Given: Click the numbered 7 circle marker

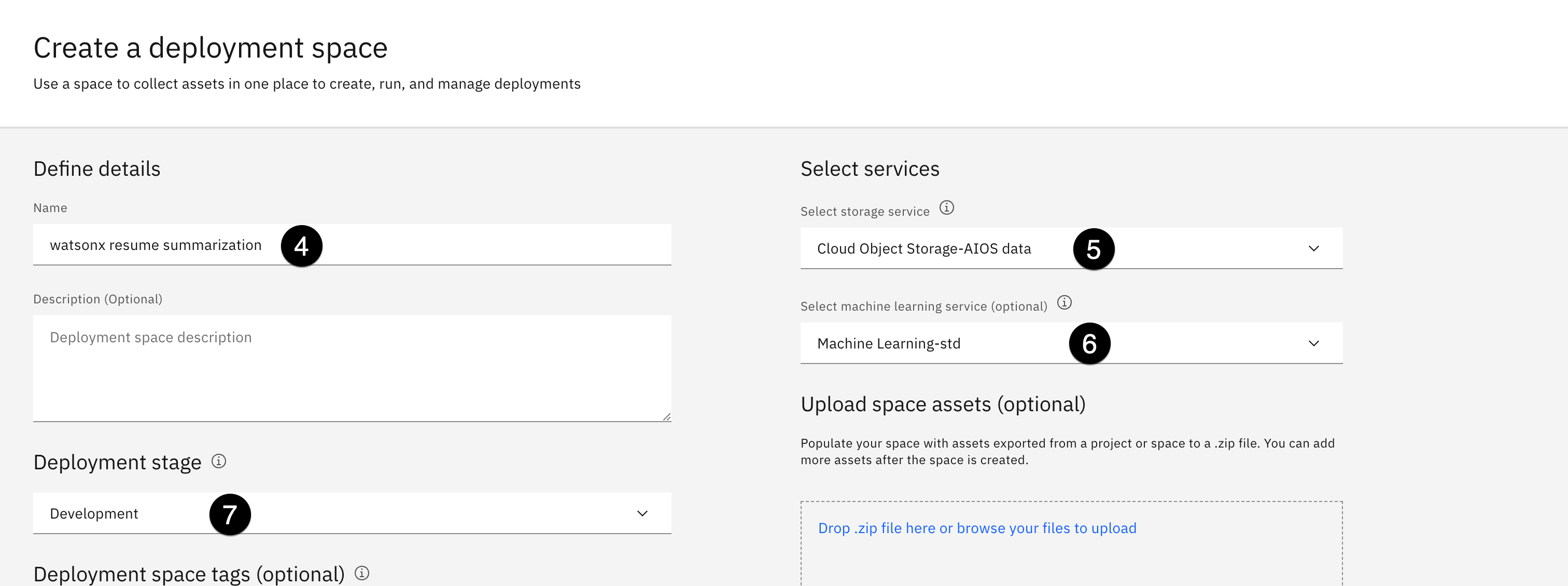Looking at the screenshot, I should click(x=230, y=515).
